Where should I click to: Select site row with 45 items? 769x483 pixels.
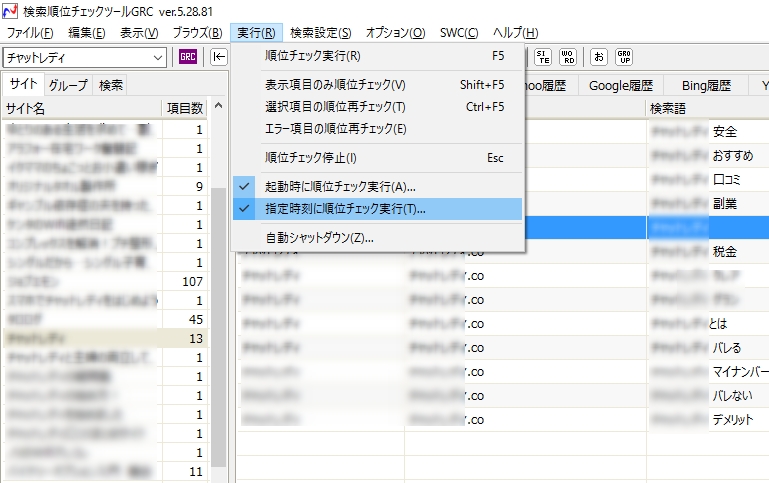(x=106, y=320)
